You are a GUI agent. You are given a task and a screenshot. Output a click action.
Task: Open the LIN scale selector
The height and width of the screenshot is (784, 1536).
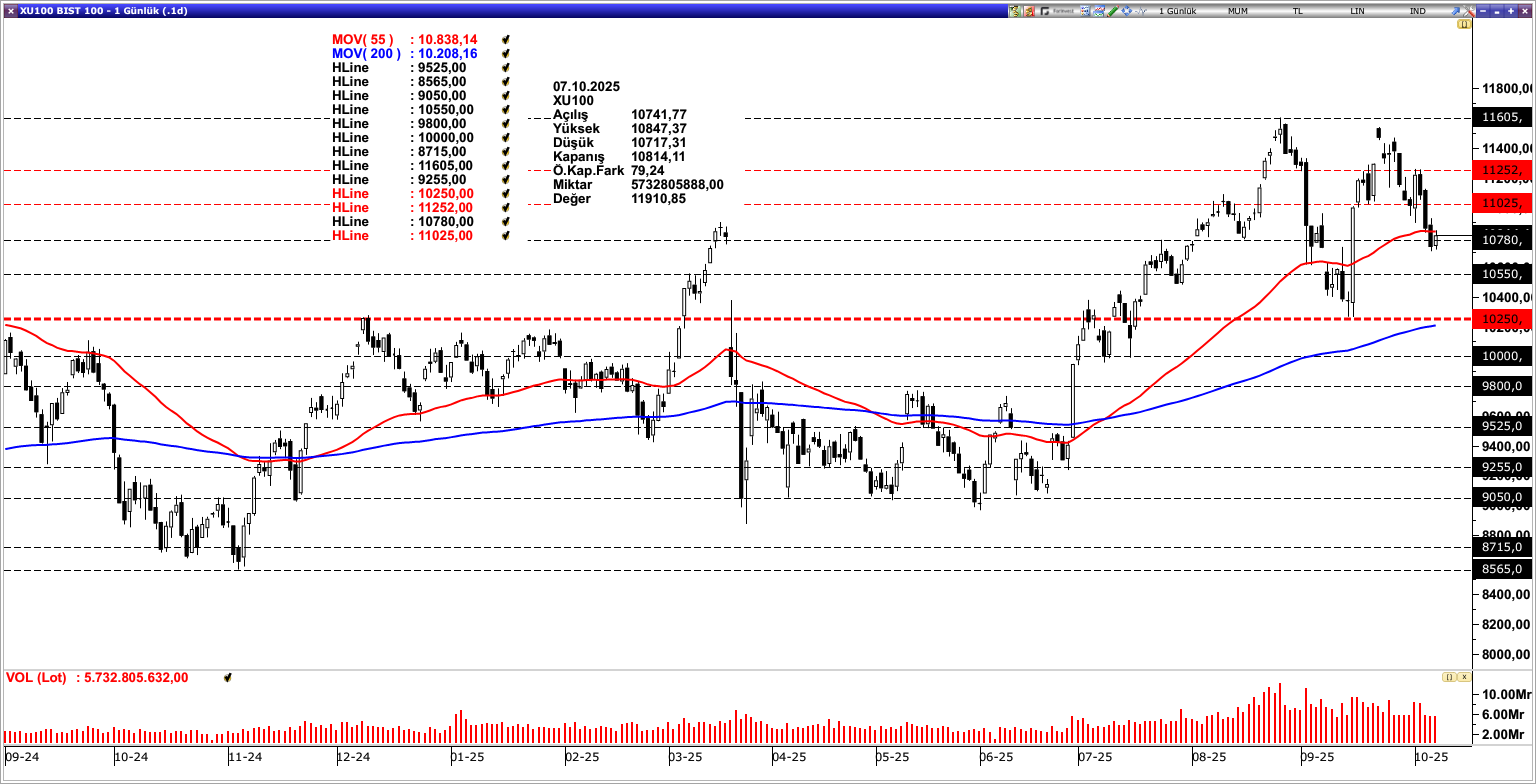click(x=1357, y=11)
